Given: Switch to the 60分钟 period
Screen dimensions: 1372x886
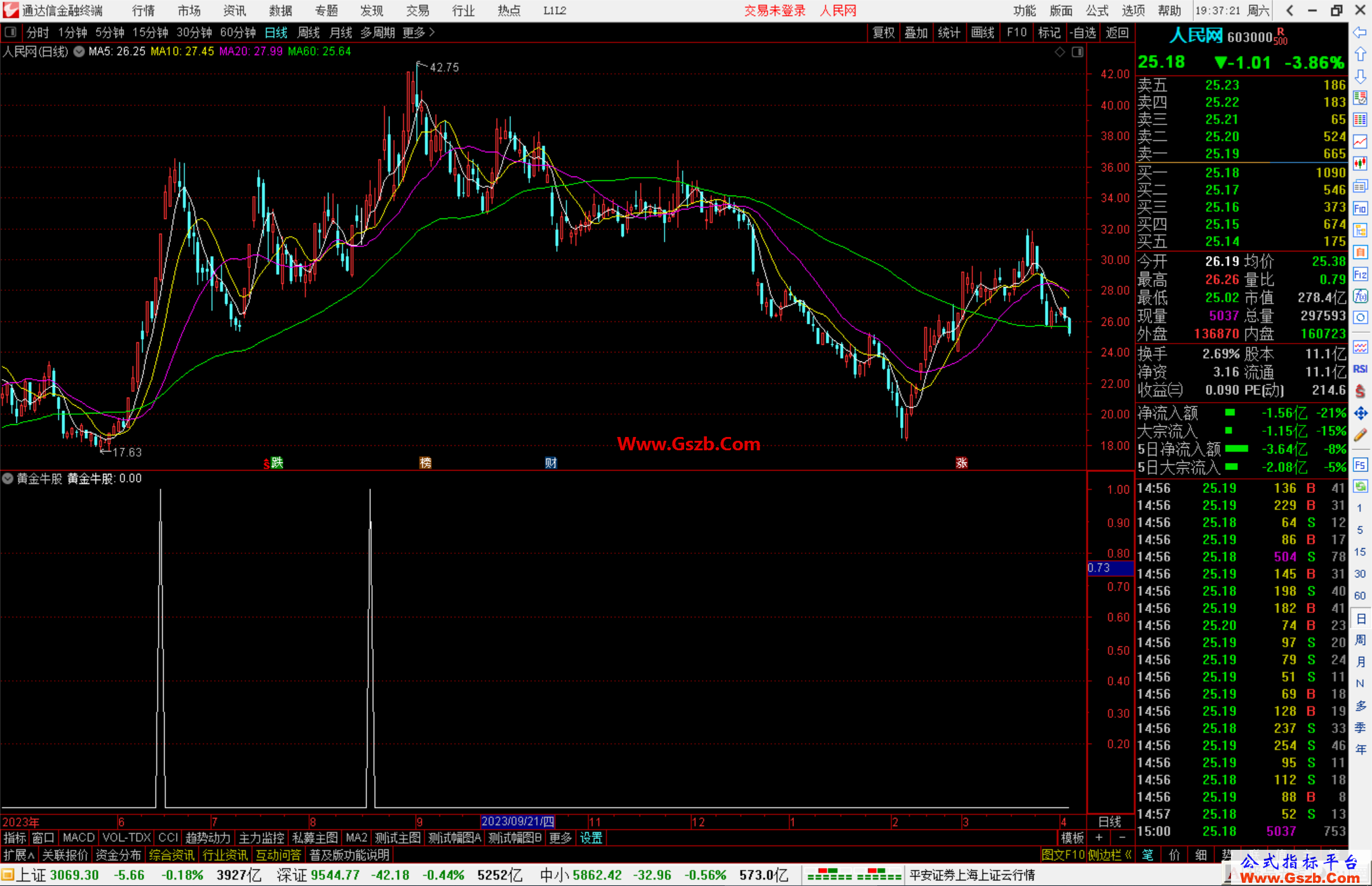Looking at the screenshot, I should tap(238, 32).
